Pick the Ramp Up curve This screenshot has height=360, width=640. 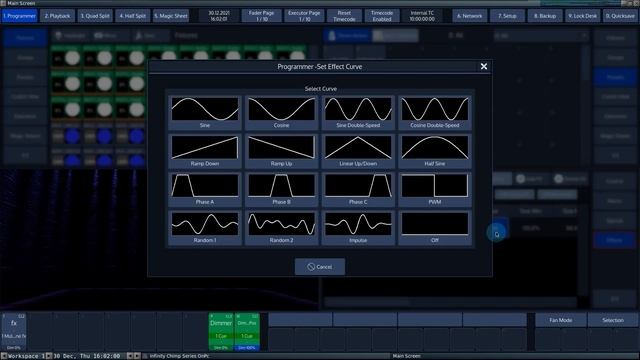pyautogui.click(x=281, y=151)
